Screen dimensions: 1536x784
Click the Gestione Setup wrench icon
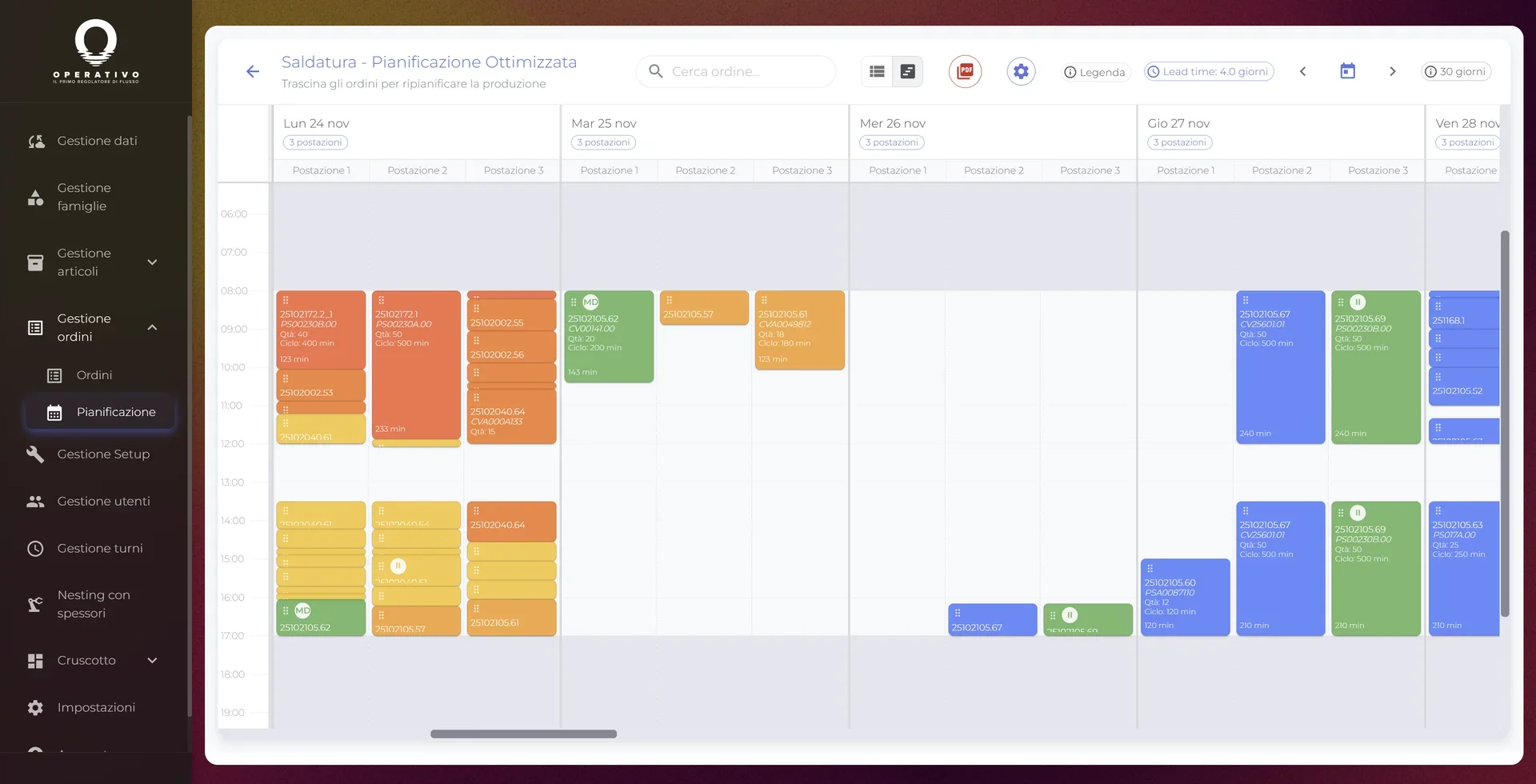point(35,454)
